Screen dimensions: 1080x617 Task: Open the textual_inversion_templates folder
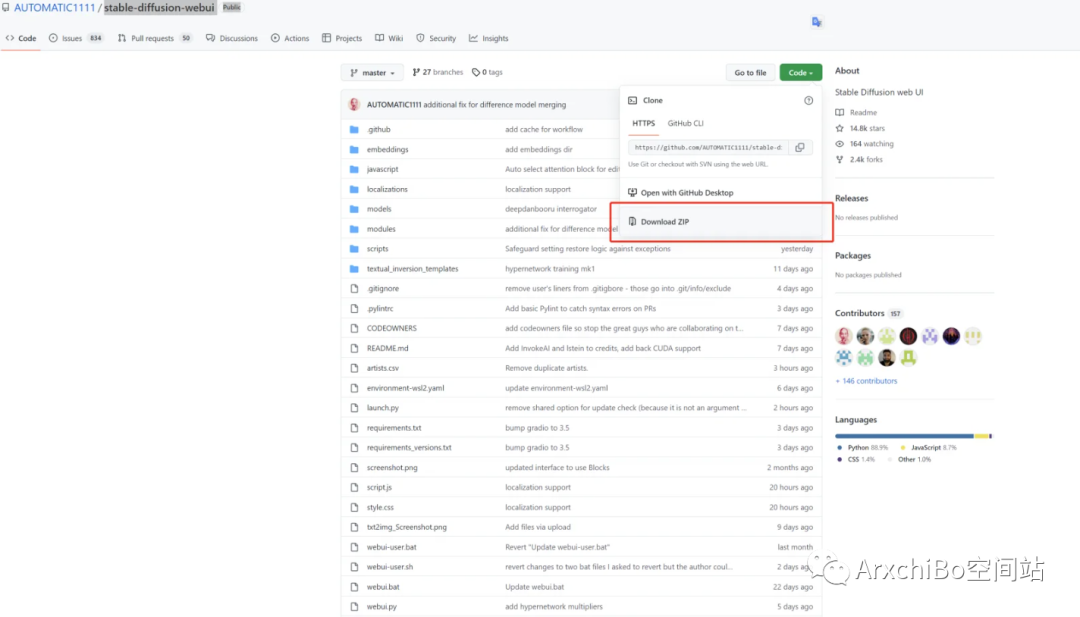click(413, 269)
